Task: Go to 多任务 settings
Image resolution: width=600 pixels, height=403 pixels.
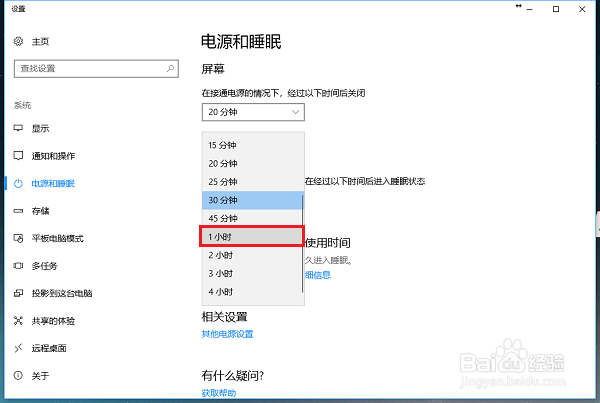Action: pos(44,266)
